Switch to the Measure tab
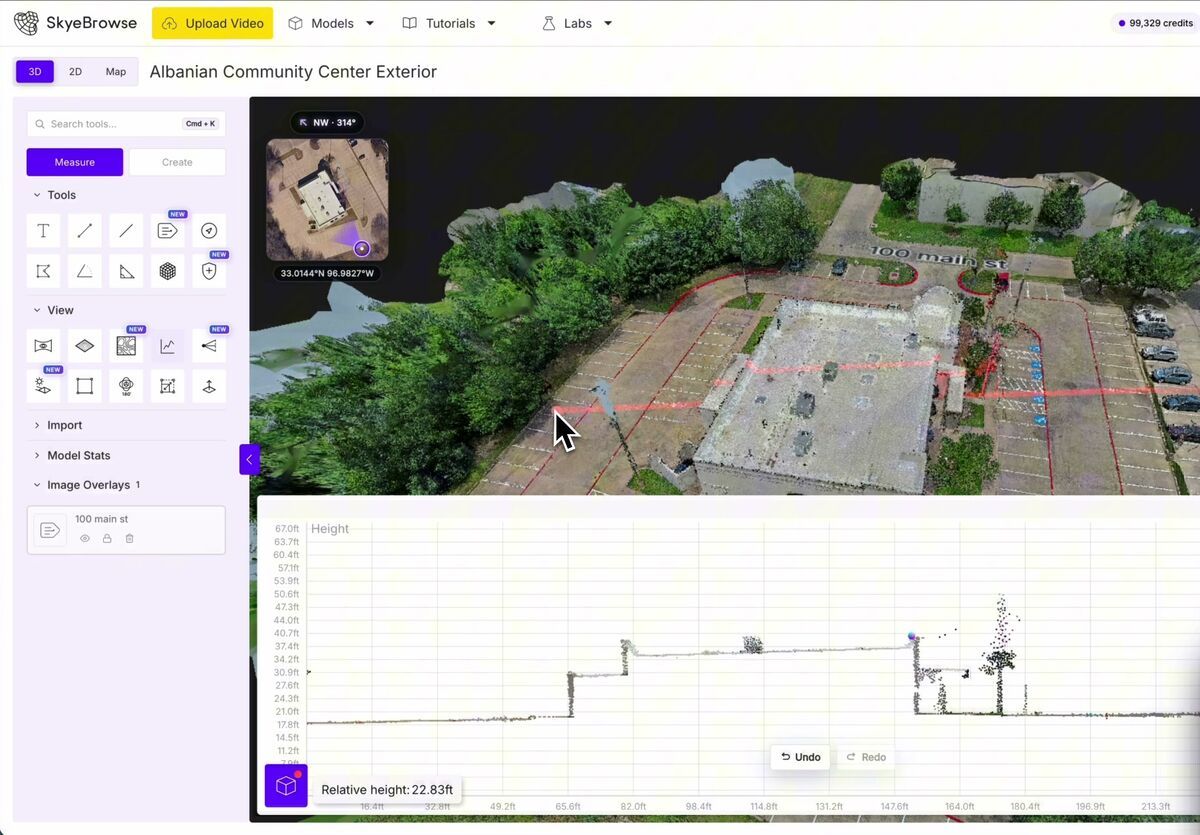Viewport: 1200px width, 835px height. [x=75, y=162]
